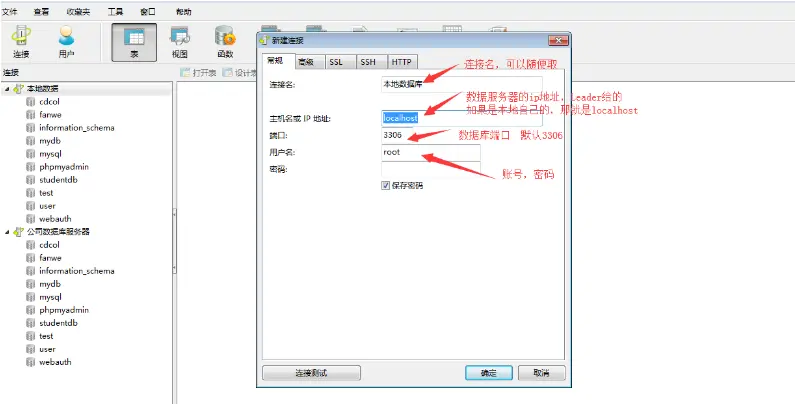
Task: Click the 确定 (OK) button
Action: click(x=489, y=373)
